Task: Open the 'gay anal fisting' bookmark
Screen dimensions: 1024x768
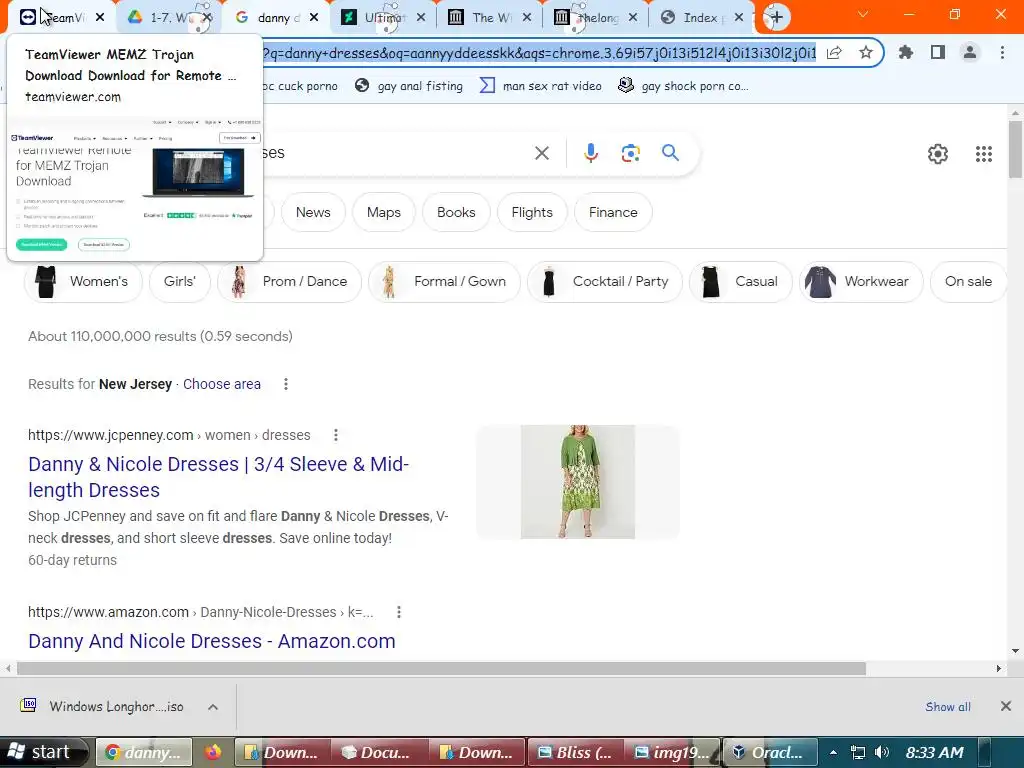Action: tap(409, 86)
